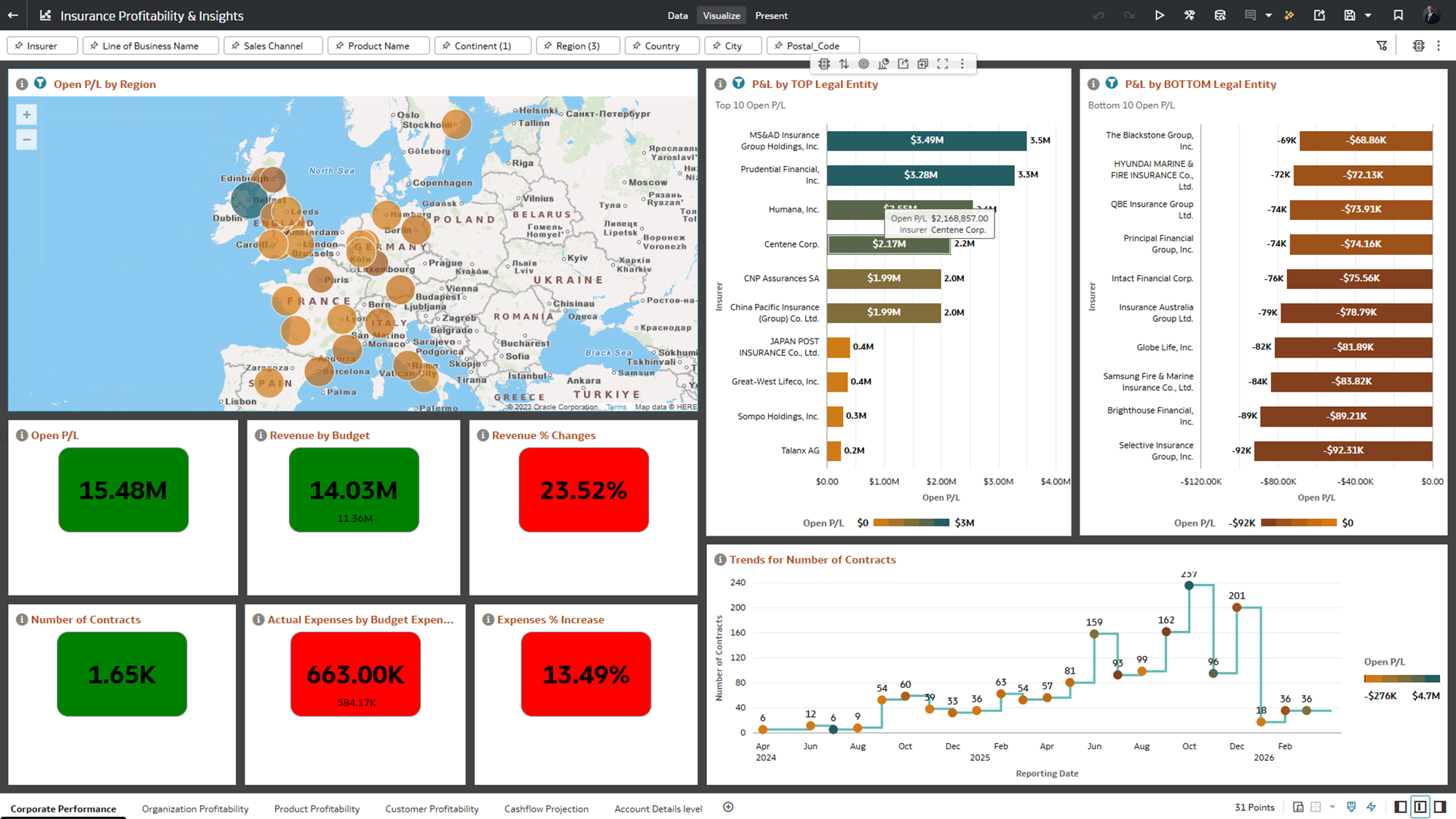Click the Preview play icon
This screenshot has width=1456, height=819.
pos(1160,15)
